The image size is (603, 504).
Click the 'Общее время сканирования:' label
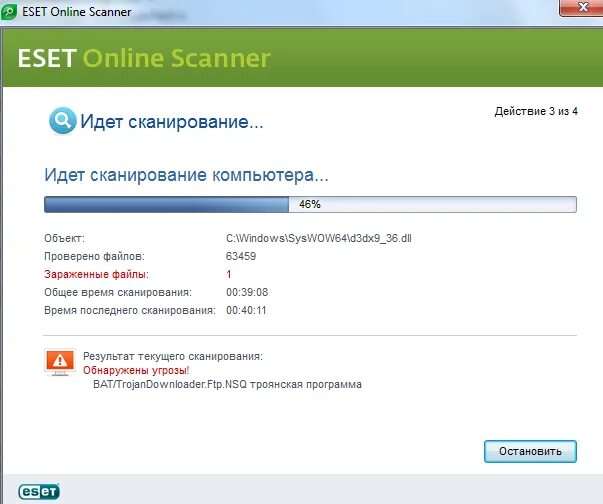click(x=118, y=293)
